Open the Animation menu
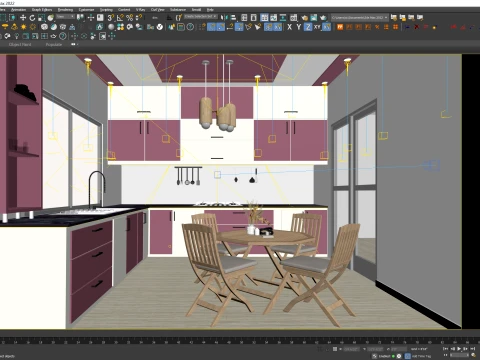 (18, 10)
